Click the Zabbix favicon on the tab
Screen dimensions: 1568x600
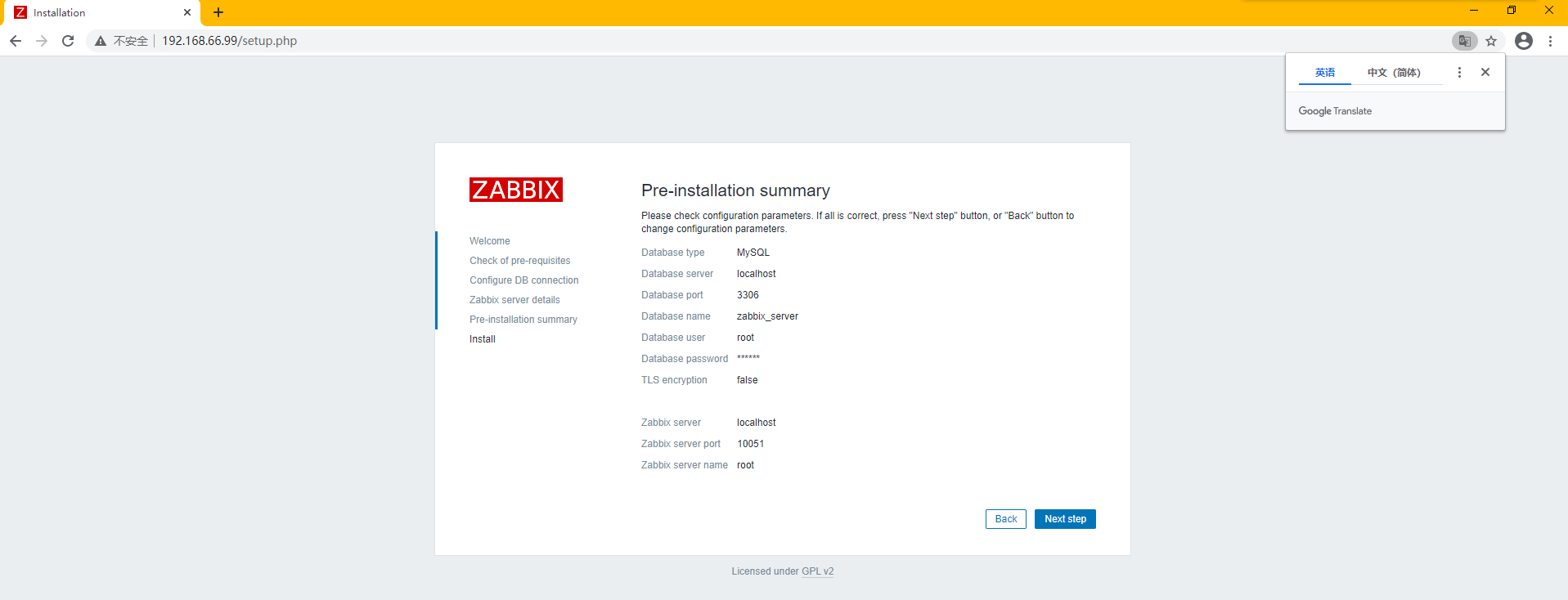point(20,12)
